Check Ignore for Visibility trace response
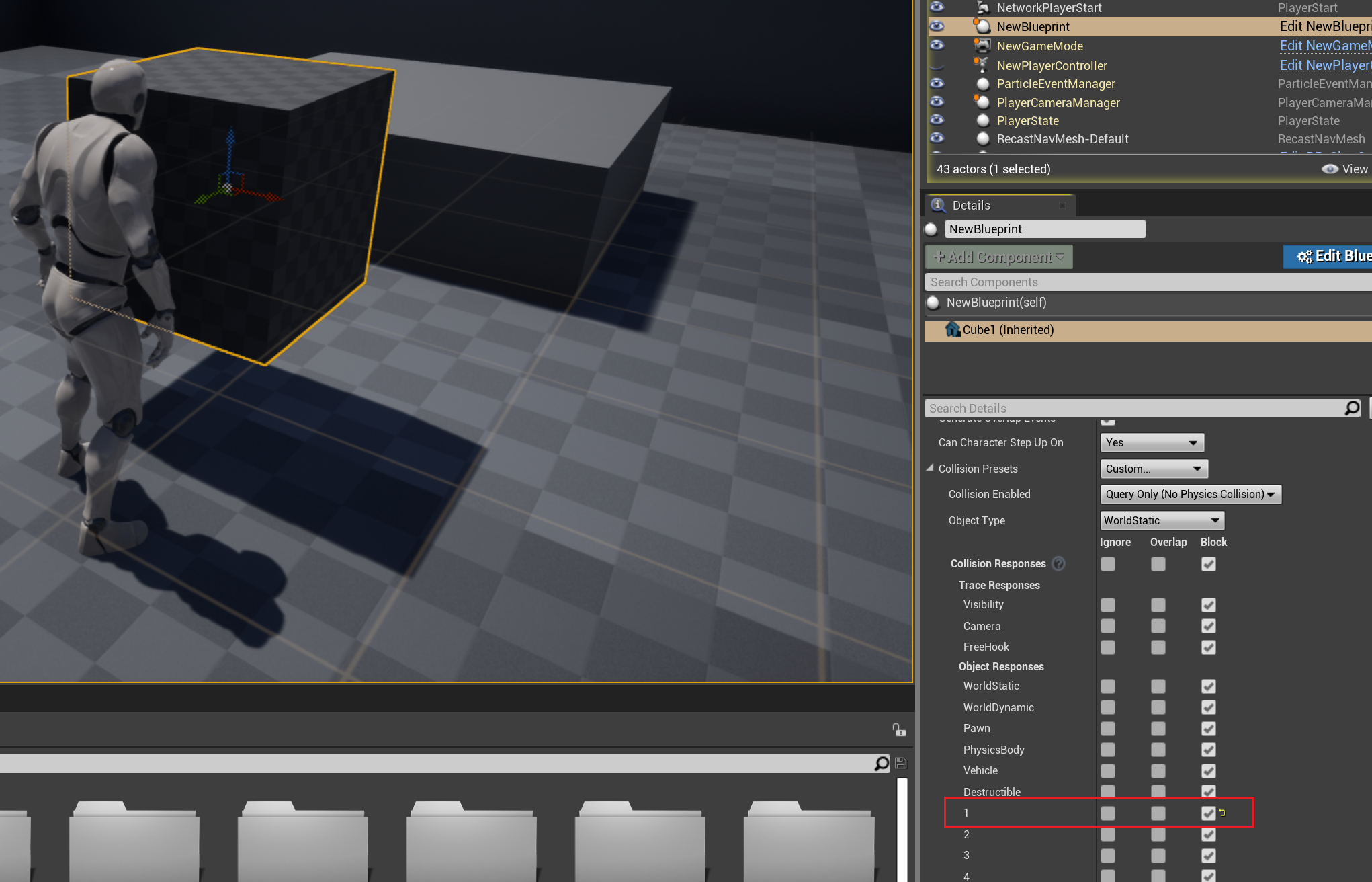The width and height of the screenshot is (1372, 882). pos(1107,604)
